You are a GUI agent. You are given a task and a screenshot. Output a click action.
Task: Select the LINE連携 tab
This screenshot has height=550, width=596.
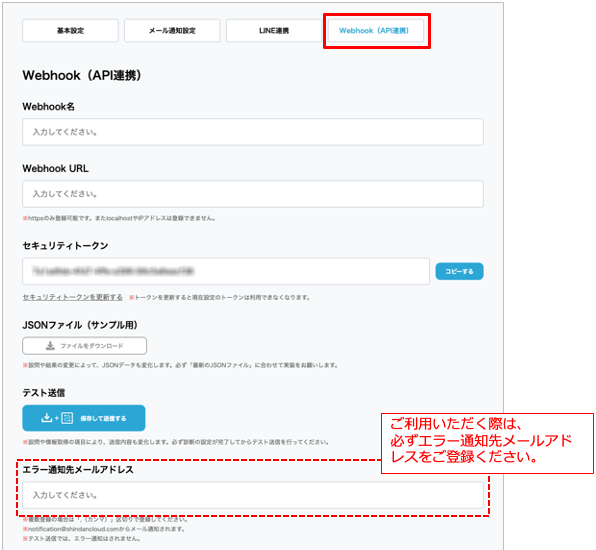tap(274, 31)
